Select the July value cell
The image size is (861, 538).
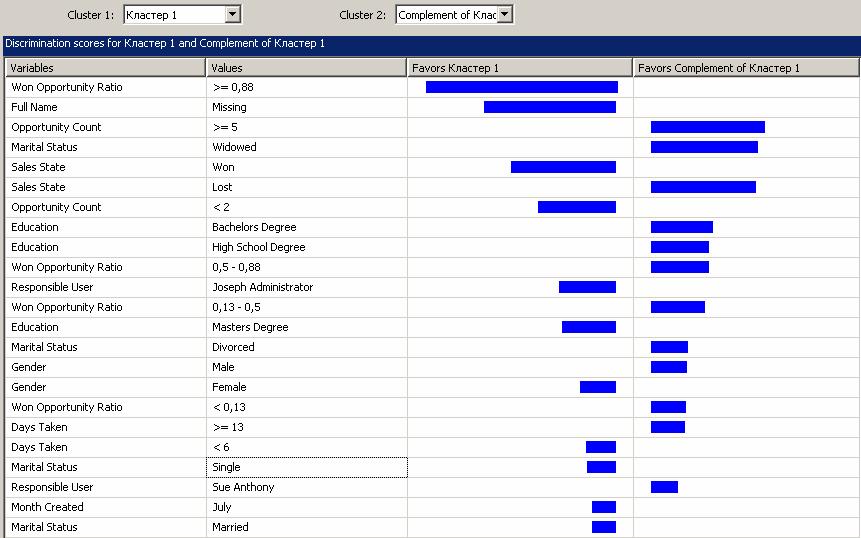(306, 507)
